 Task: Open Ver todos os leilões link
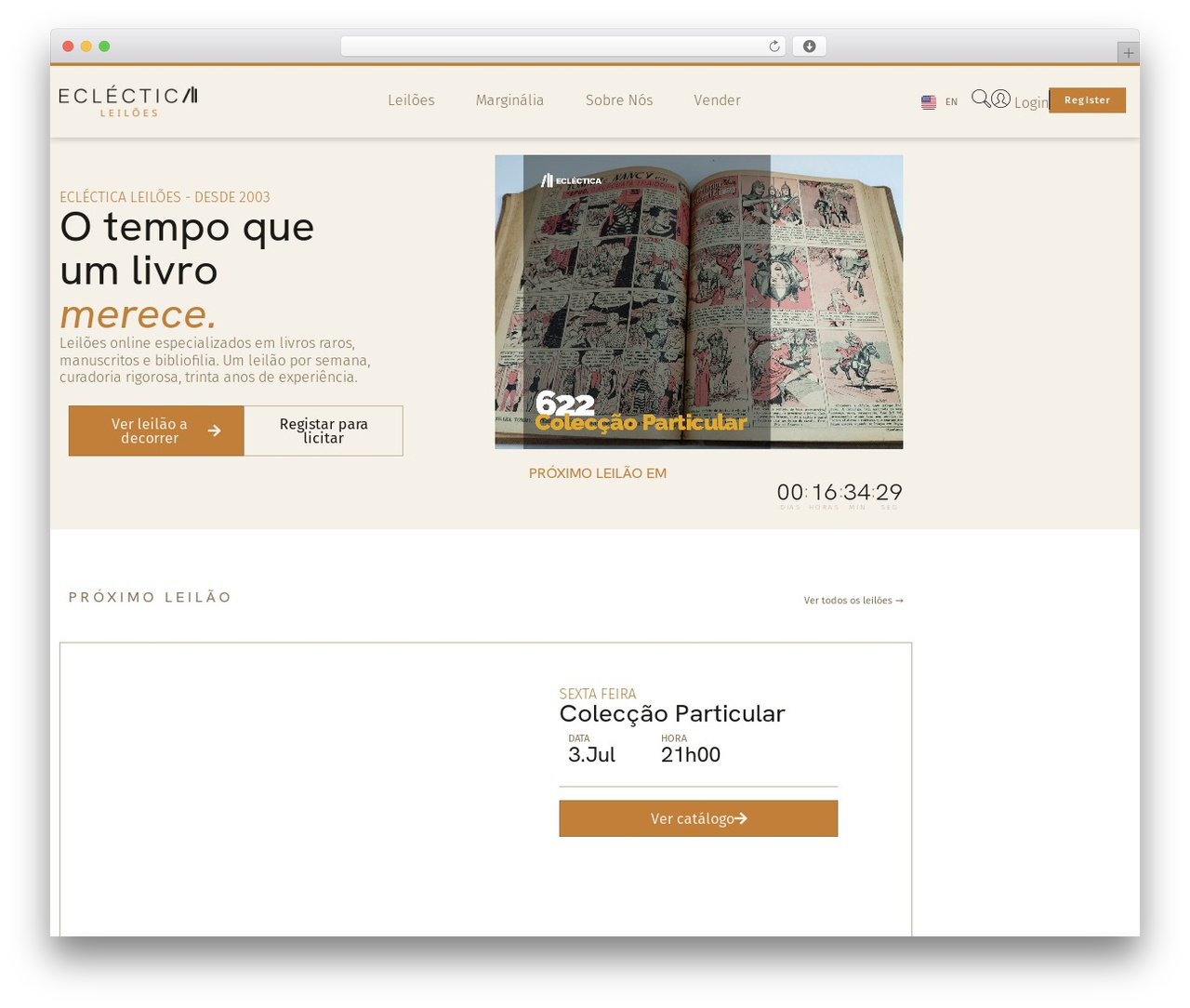click(x=853, y=601)
